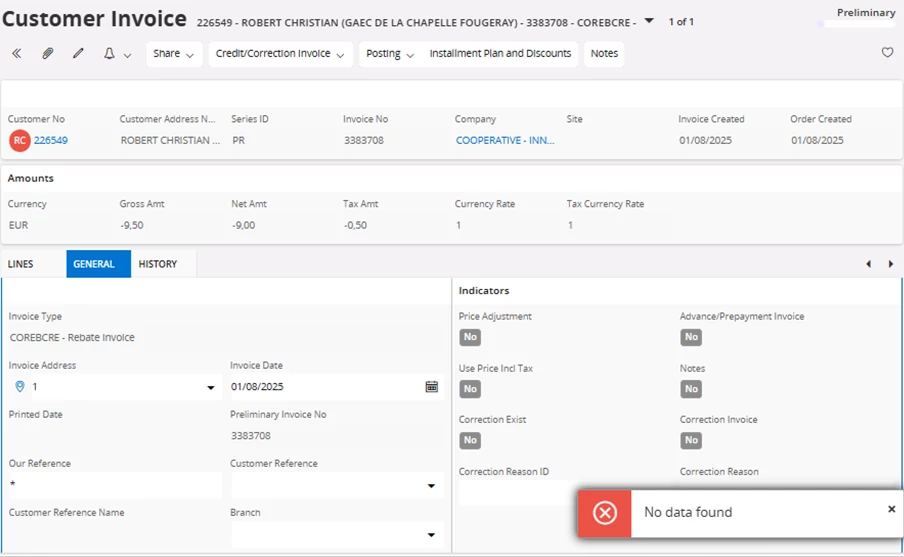
Task: Select the GENERAL tab
Action: (x=99, y=264)
